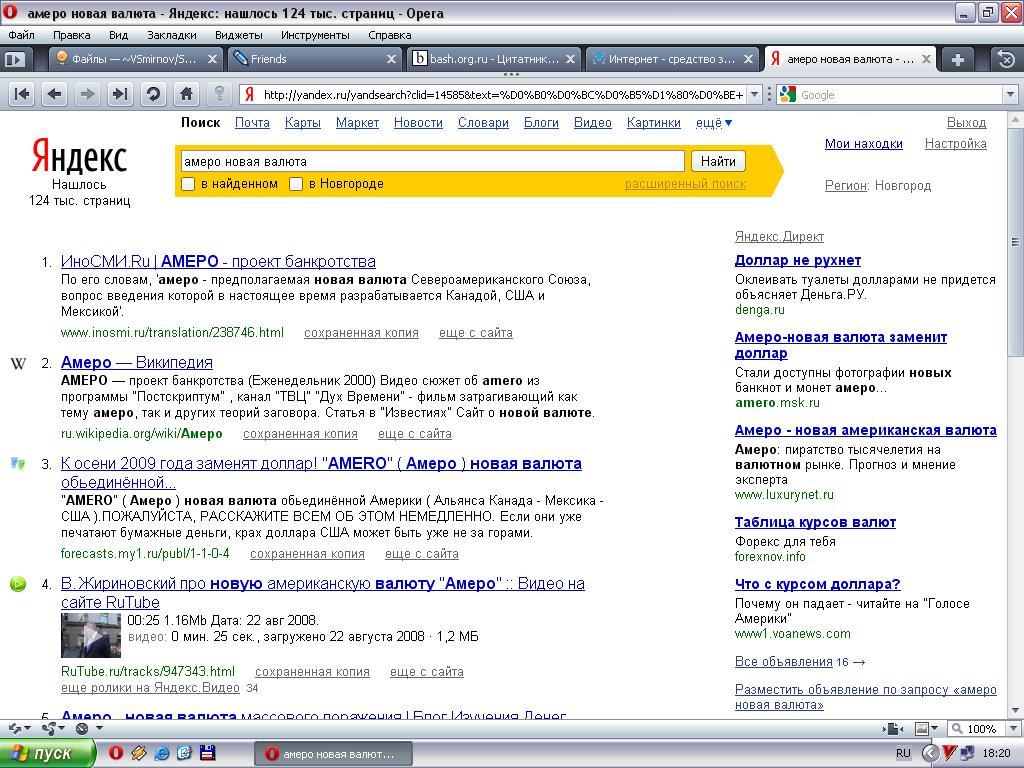Click the Найти search button
Image resolution: width=1024 pixels, height=768 pixels.
pos(718,161)
